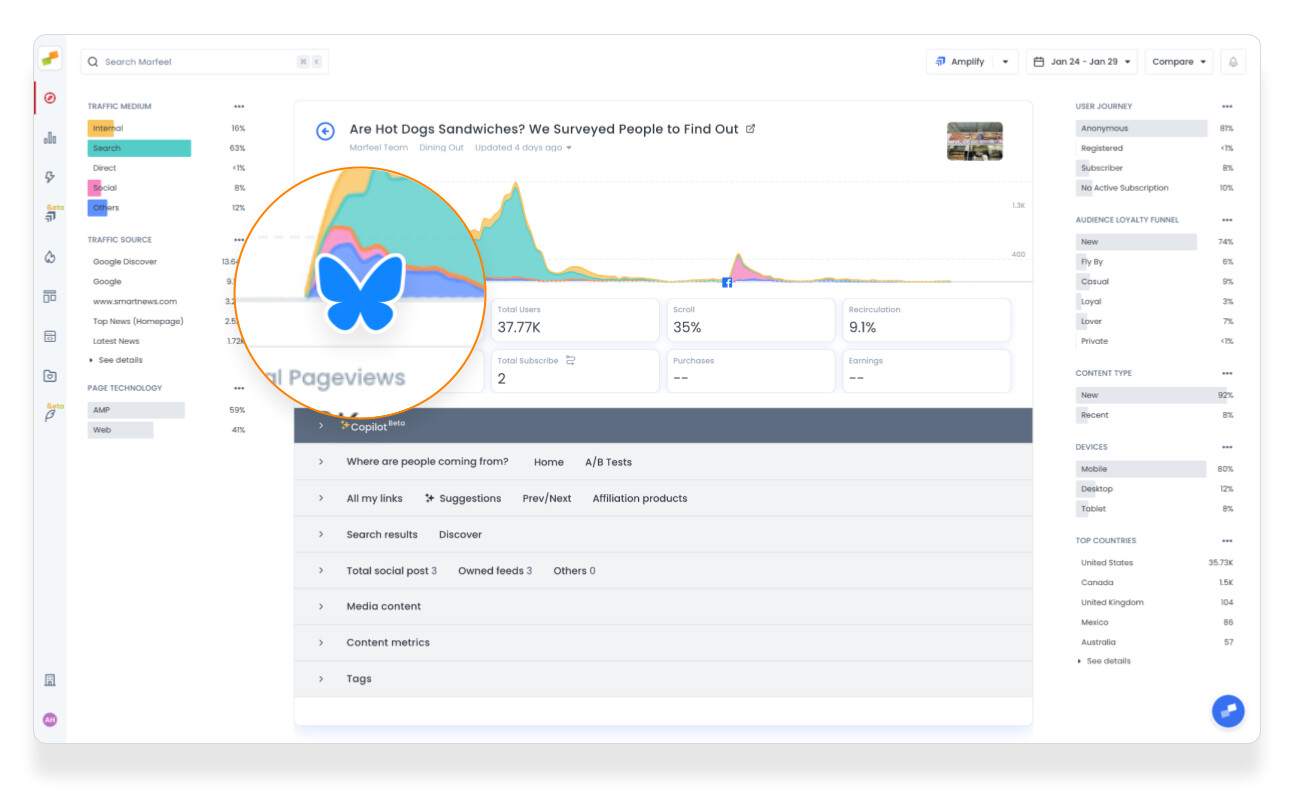Click the notifications bell icon
The height and width of the screenshot is (802, 1292).
click(1233, 62)
